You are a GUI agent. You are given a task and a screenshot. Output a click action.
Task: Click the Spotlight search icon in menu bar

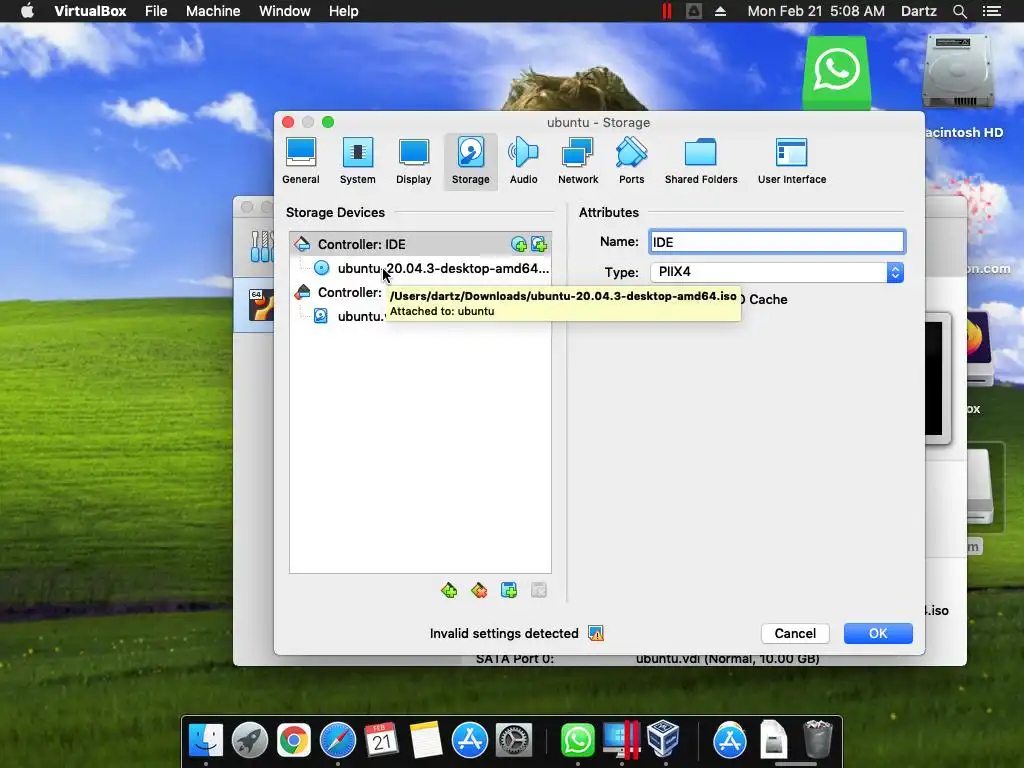[959, 11]
